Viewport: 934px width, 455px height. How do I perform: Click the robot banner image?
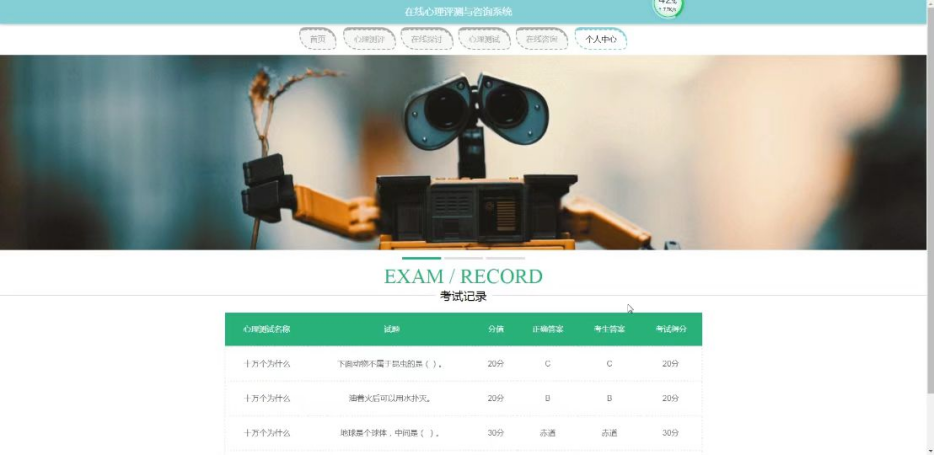coord(463,152)
